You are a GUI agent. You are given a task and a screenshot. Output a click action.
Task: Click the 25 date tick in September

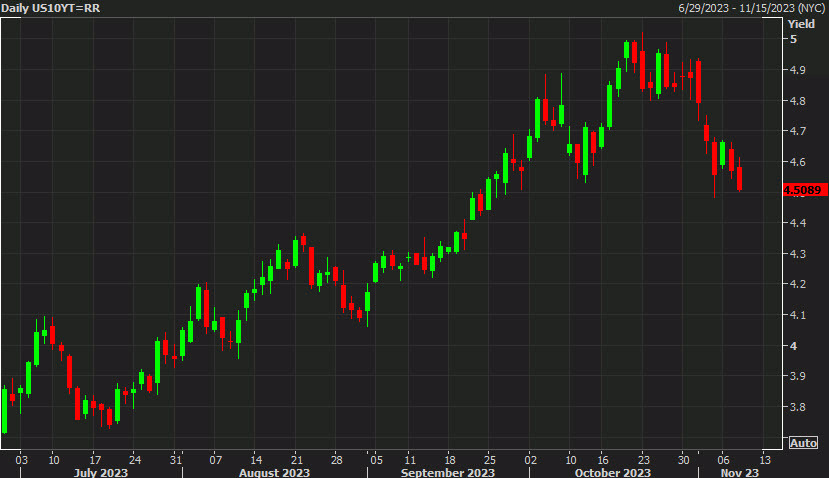click(490, 459)
